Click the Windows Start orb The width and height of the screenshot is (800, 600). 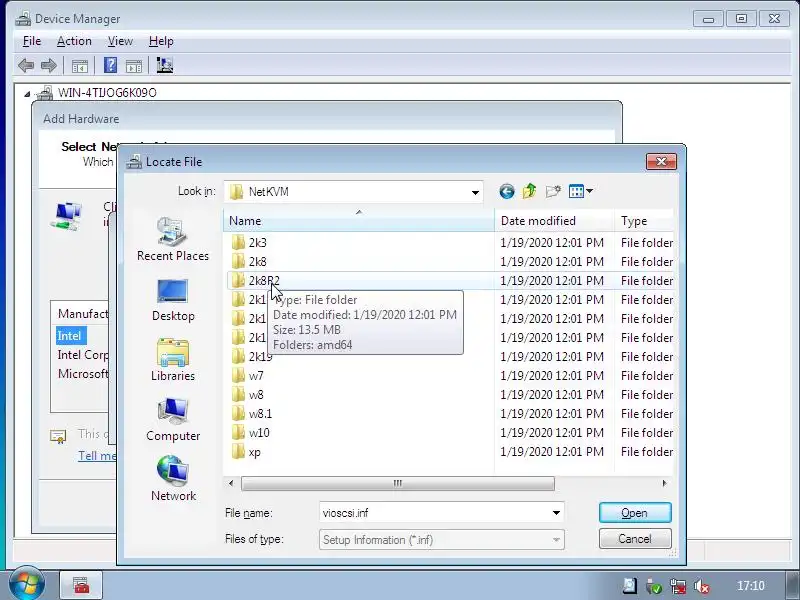(x=27, y=583)
